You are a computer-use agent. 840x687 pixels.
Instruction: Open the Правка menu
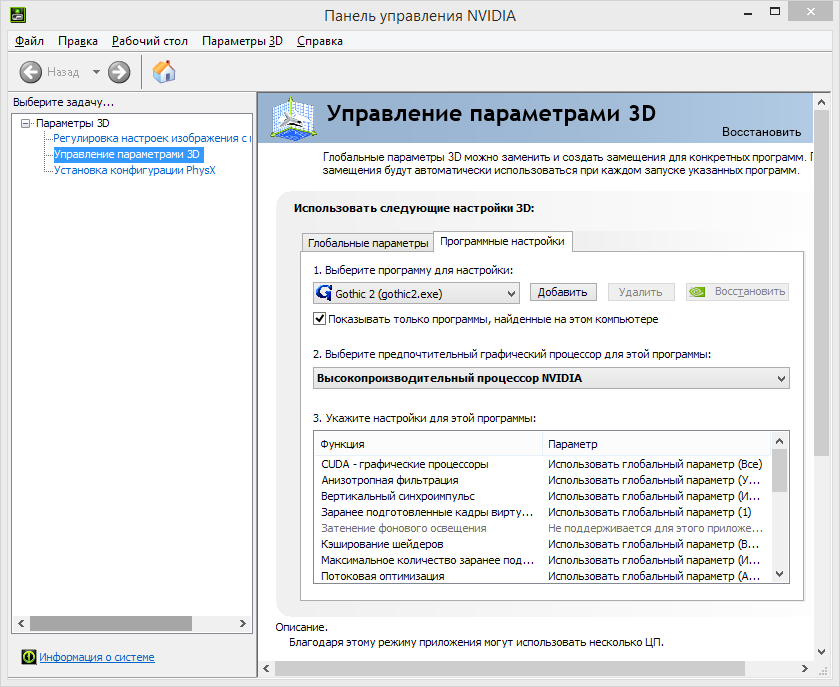78,41
